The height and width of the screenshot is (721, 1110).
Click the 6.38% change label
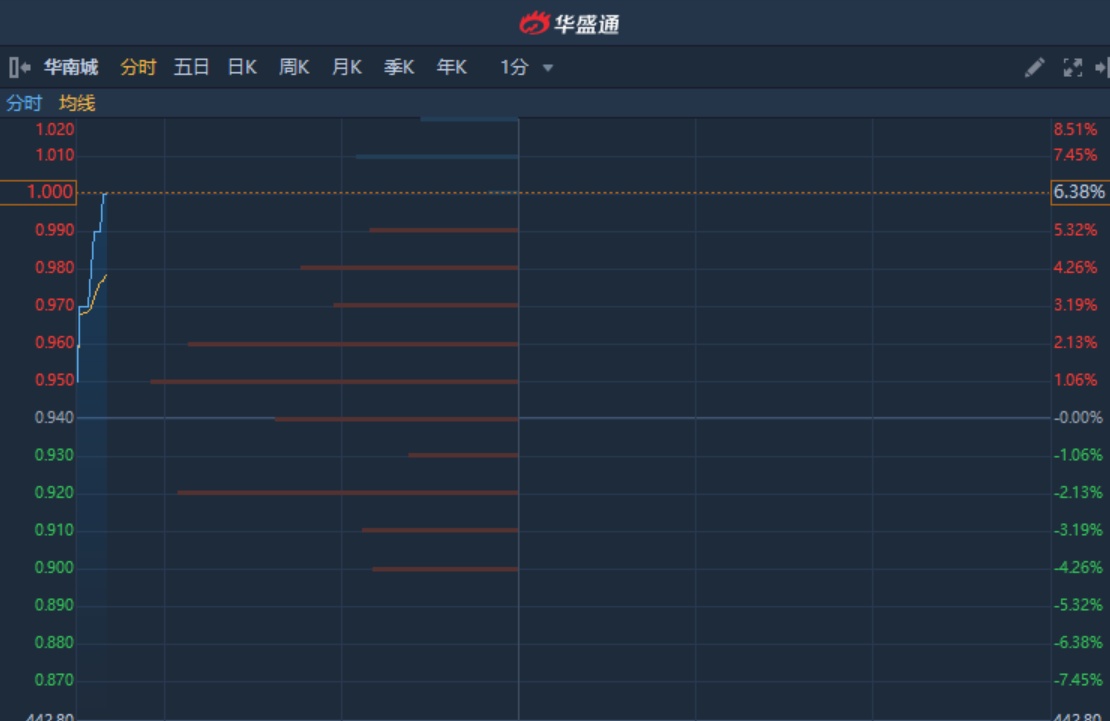[x=1080, y=192]
